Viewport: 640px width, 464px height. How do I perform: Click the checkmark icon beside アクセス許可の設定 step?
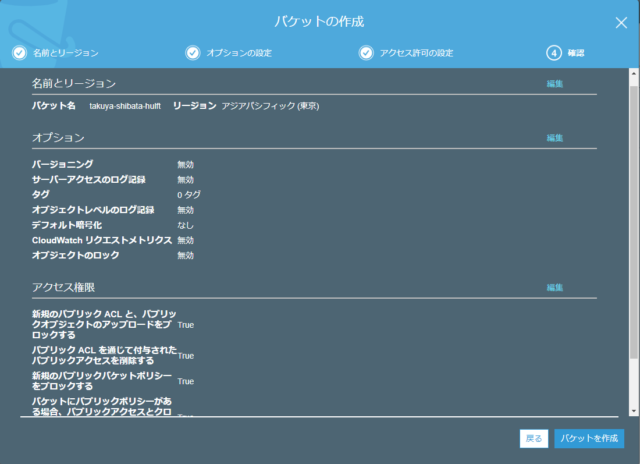pos(367,52)
